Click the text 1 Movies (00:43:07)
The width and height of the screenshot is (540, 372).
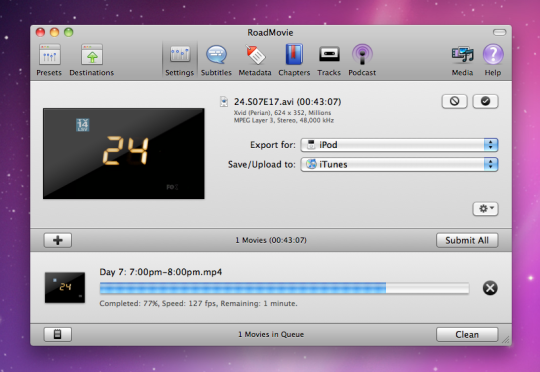point(271,240)
